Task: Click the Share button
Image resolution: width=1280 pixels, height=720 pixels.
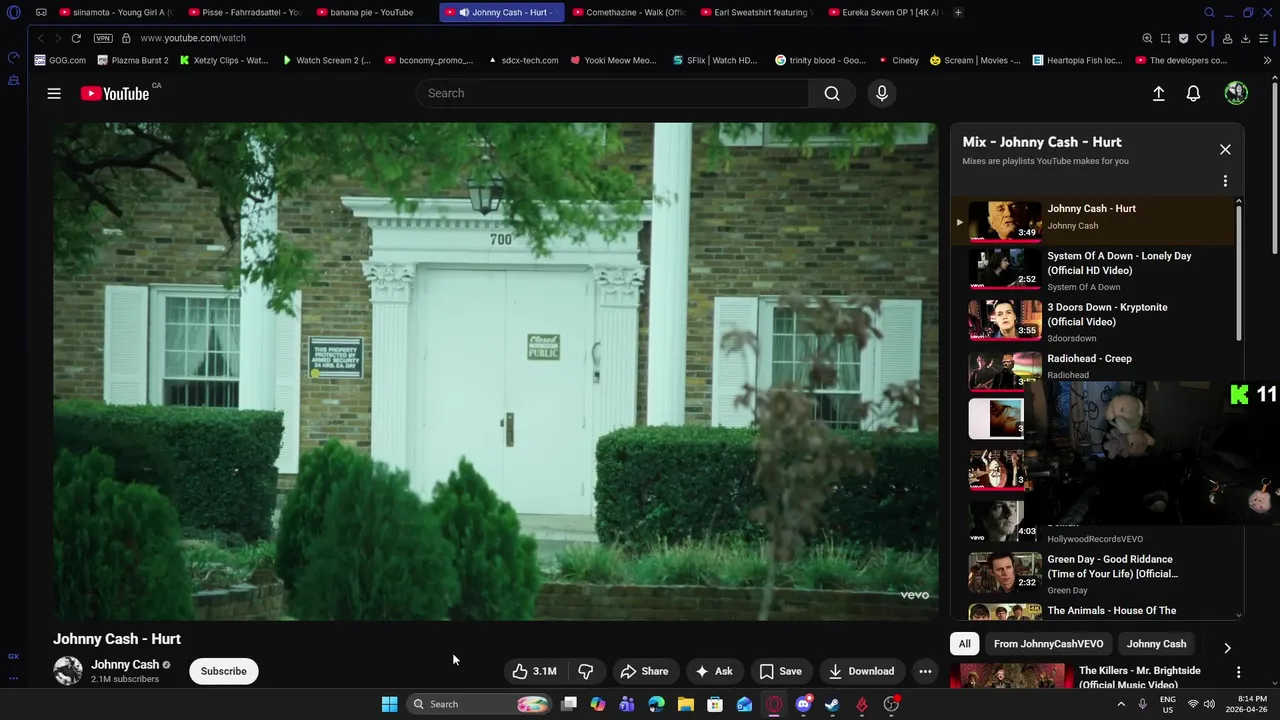Action: [644, 671]
